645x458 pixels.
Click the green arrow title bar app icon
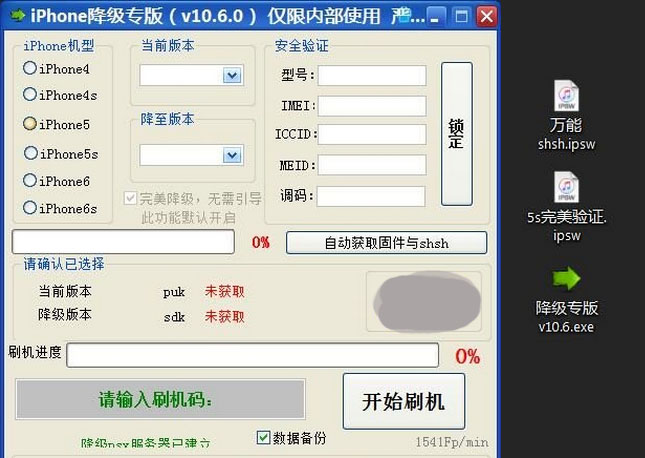click(x=18, y=15)
